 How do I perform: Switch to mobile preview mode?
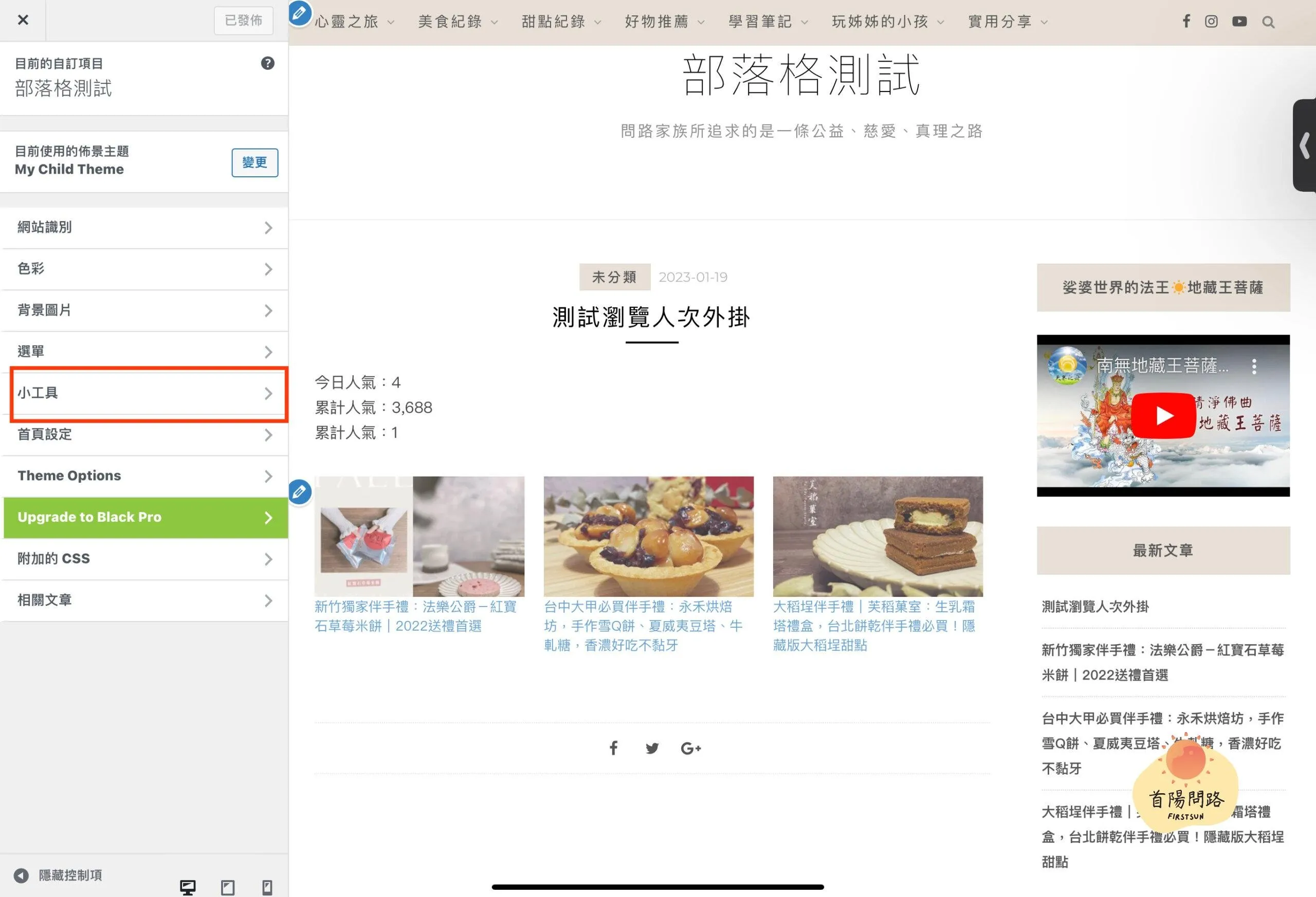267,887
